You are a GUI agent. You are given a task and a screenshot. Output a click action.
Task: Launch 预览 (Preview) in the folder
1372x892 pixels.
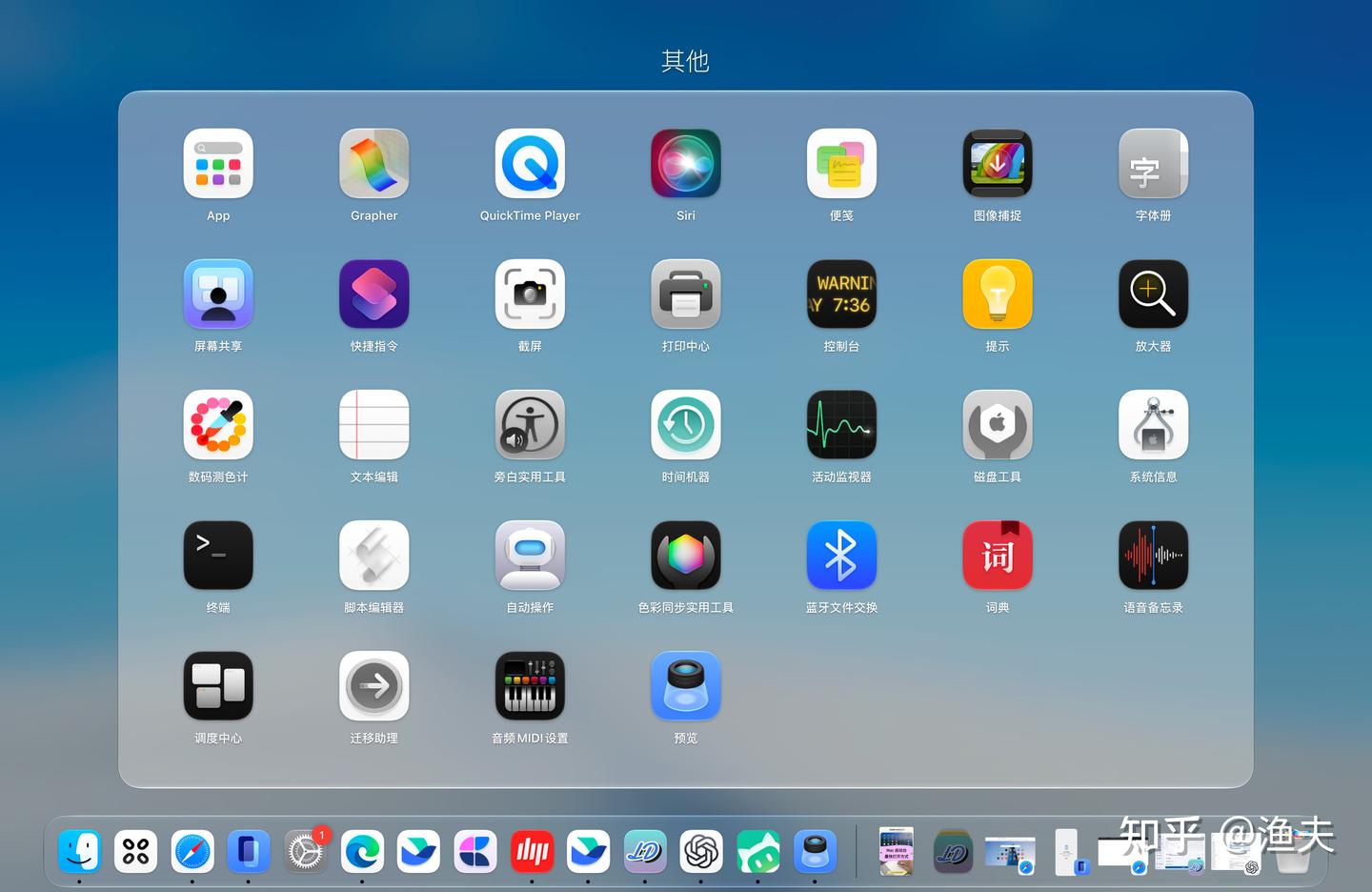click(x=686, y=686)
